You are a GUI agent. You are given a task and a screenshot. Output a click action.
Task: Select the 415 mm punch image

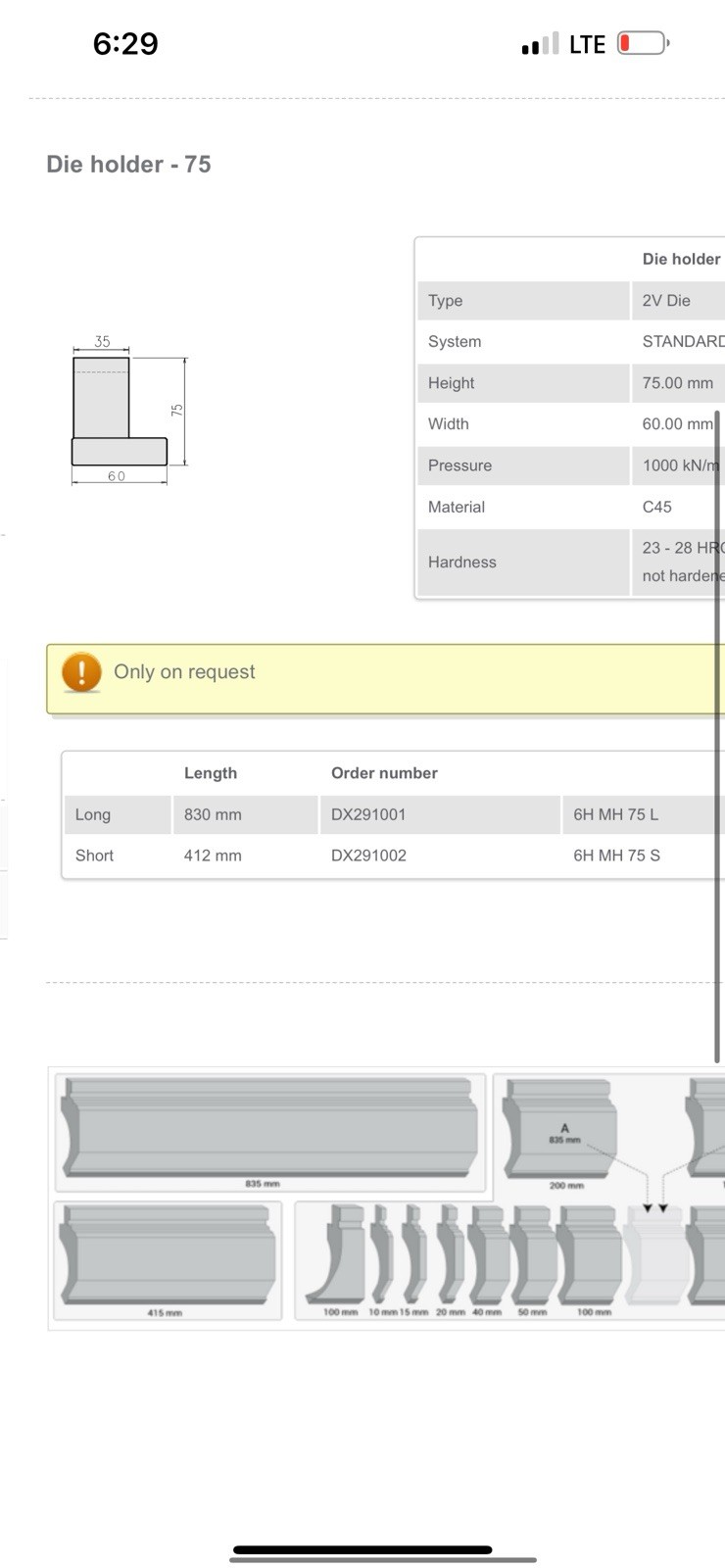[168, 1260]
